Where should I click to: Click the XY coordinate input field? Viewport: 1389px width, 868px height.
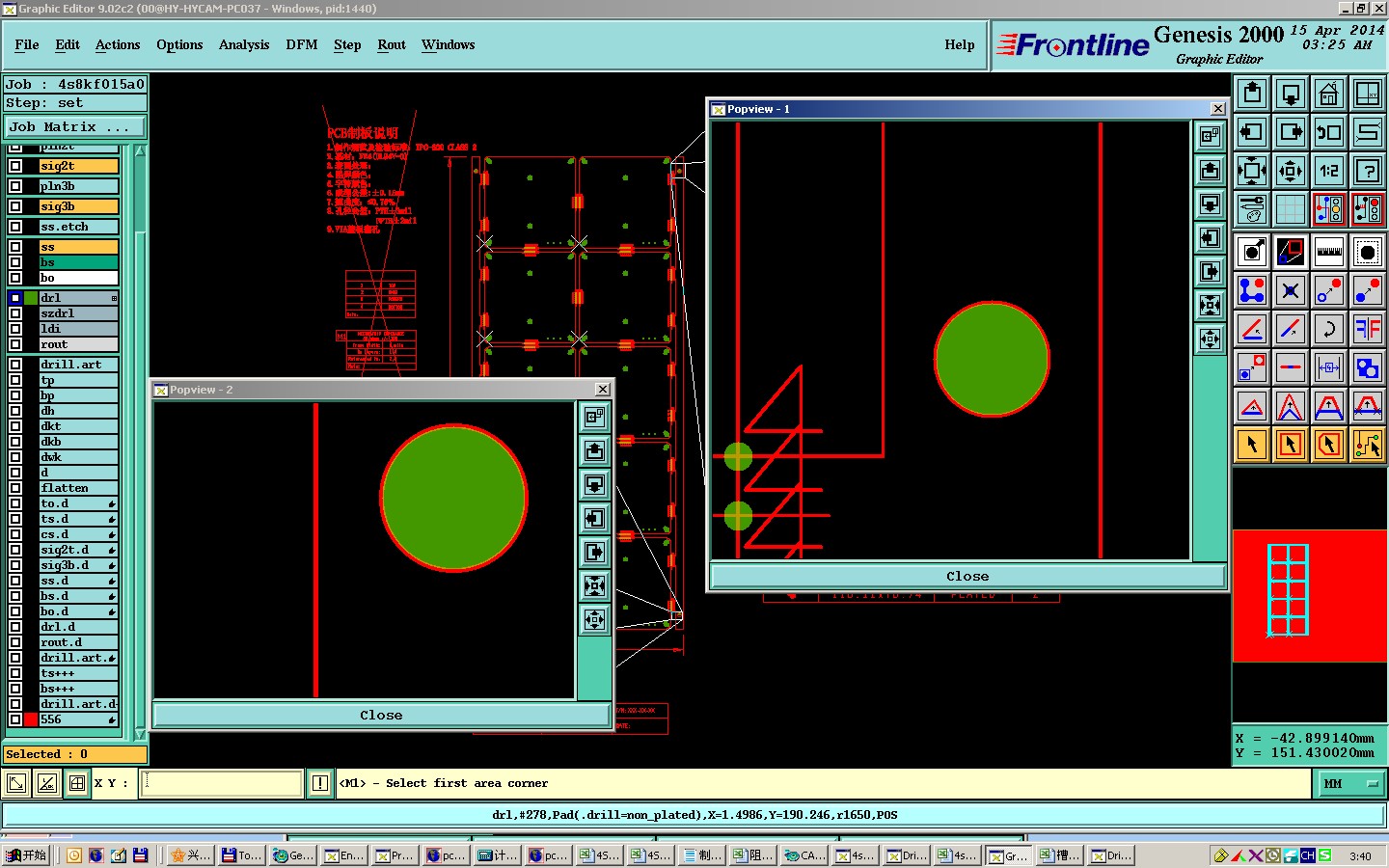(x=222, y=783)
